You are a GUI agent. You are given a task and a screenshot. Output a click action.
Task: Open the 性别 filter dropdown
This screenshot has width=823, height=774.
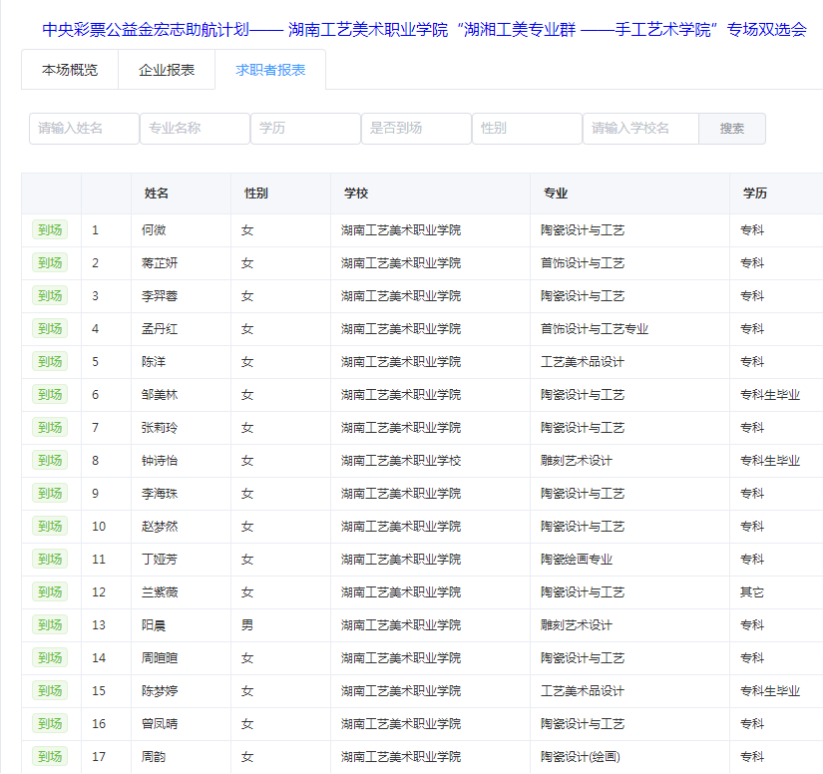point(527,129)
